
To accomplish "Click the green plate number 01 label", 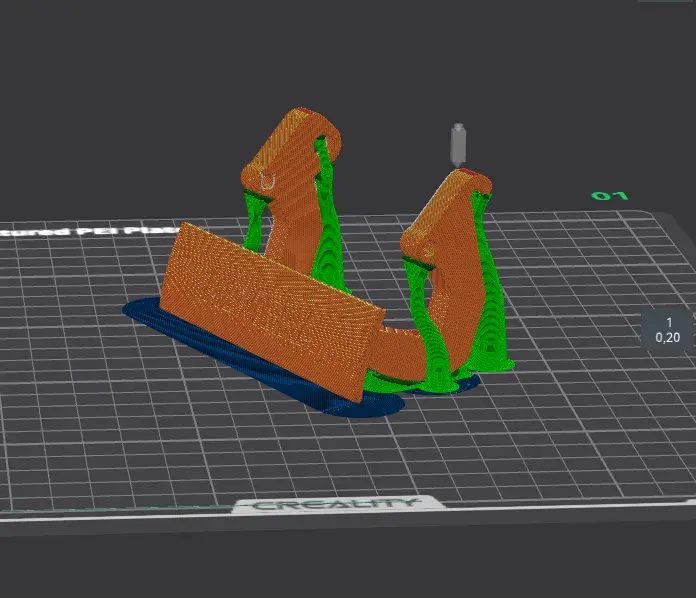I will click(608, 196).
